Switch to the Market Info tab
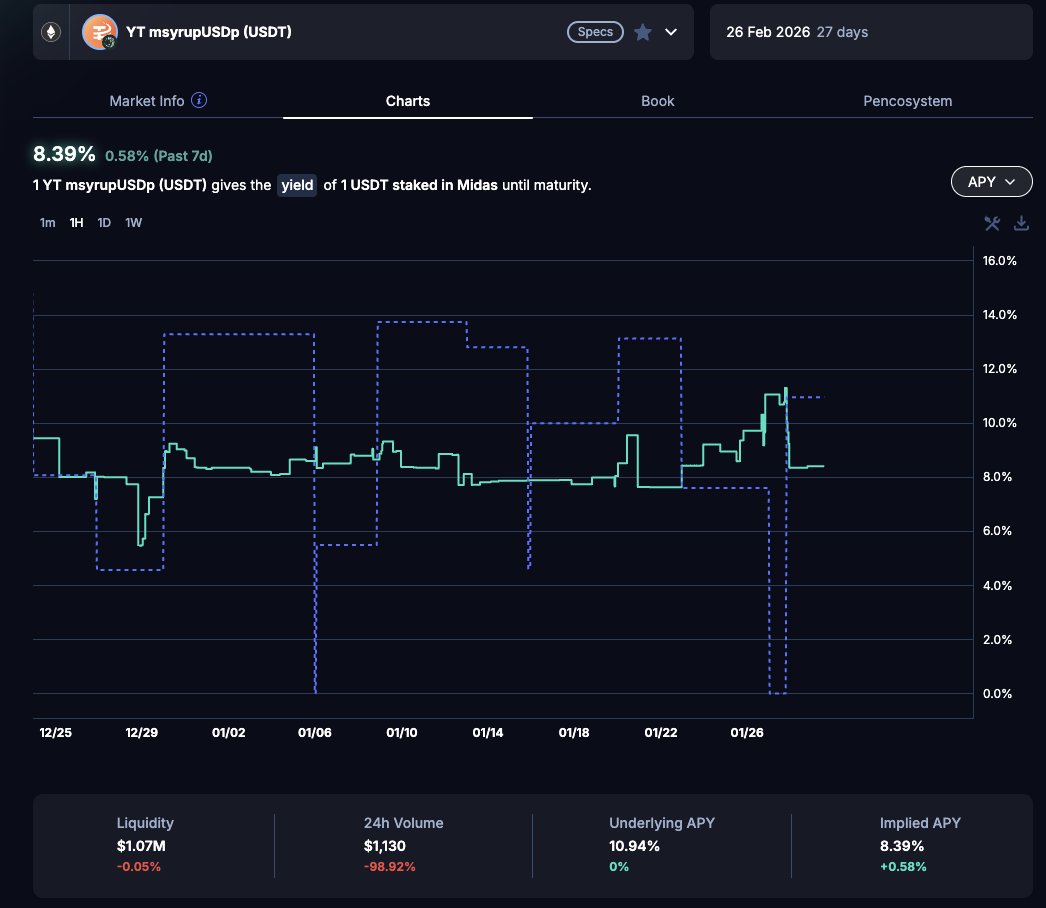1046x908 pixels. [147, 101]
